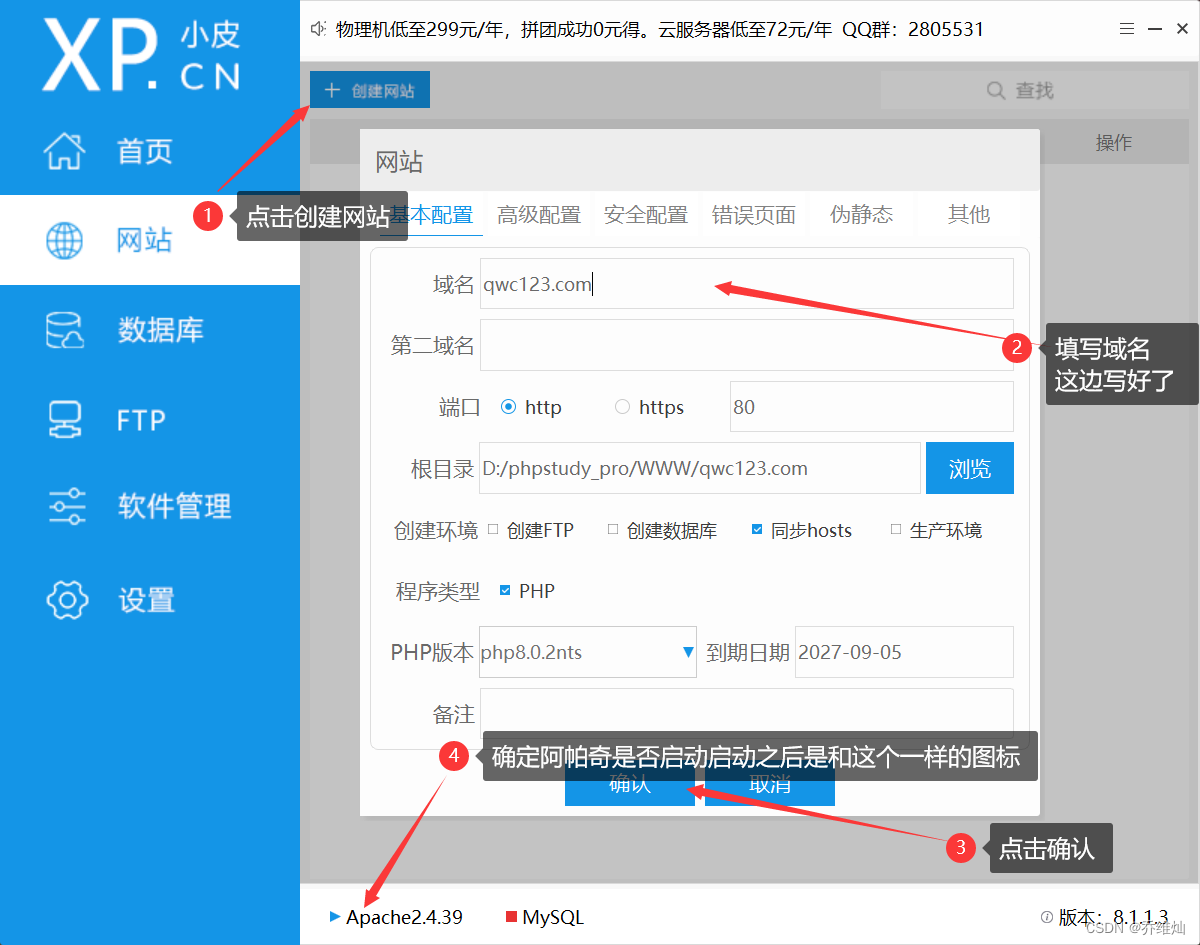The image size is (1200, 945).
Task: Select the https port radio button
Action: [622, 407]
